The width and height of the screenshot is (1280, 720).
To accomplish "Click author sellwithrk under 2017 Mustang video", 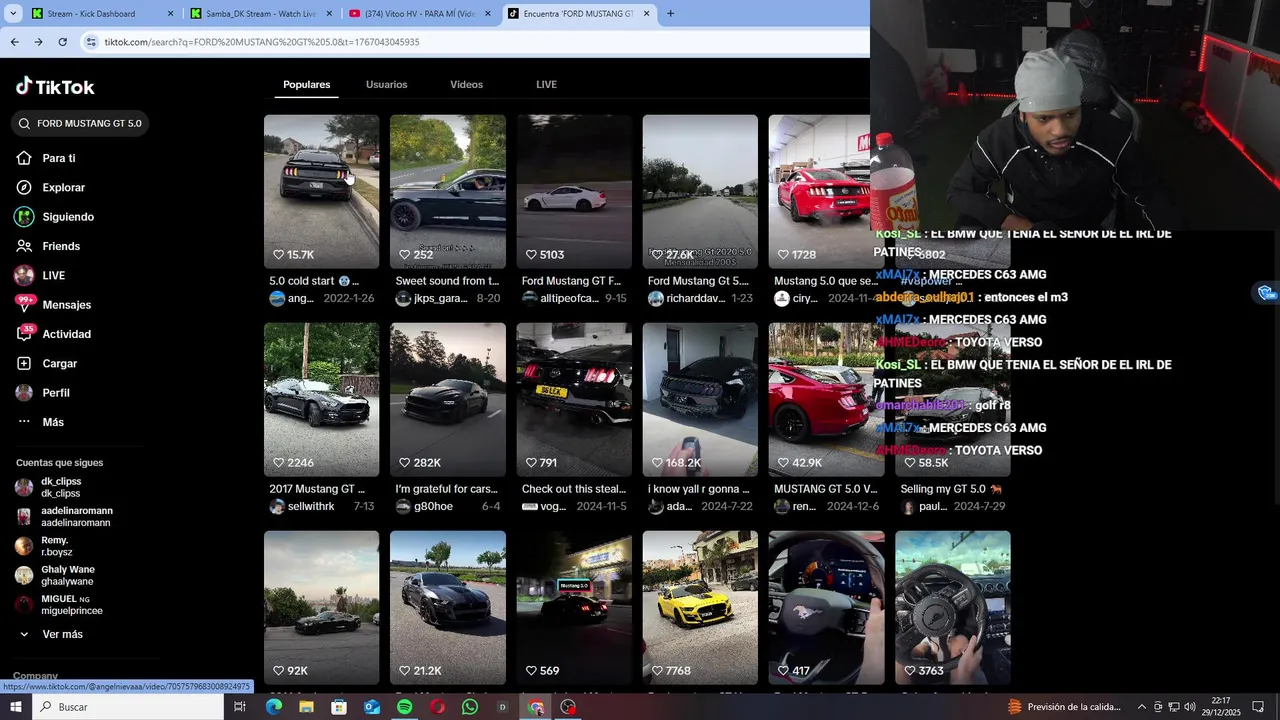I will 311,507.
